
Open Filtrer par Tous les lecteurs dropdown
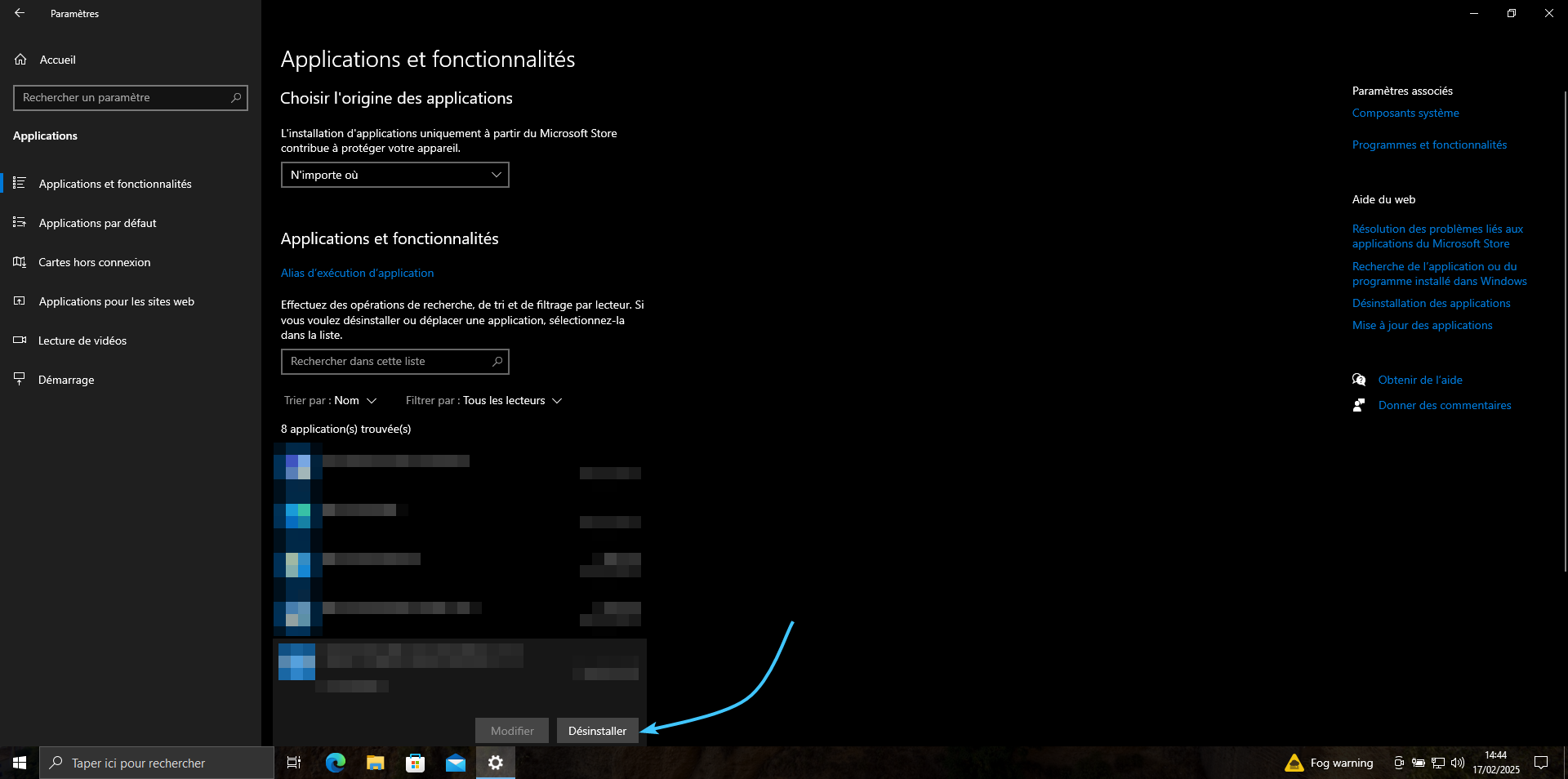point(483,401)
